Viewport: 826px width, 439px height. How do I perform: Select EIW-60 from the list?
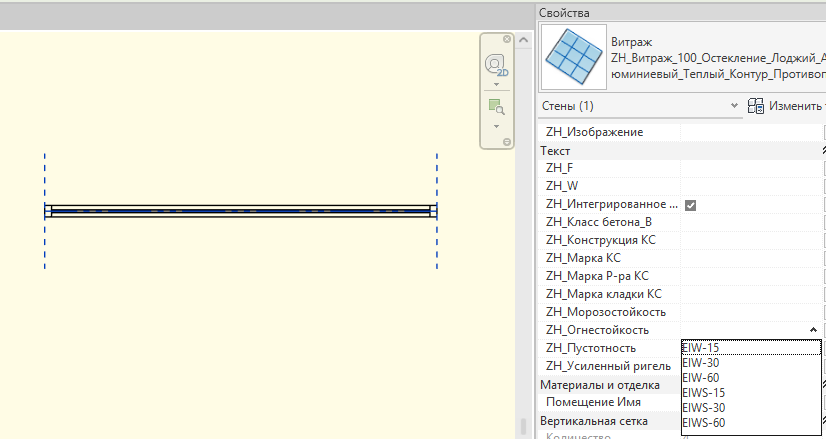tap(751, 378)
